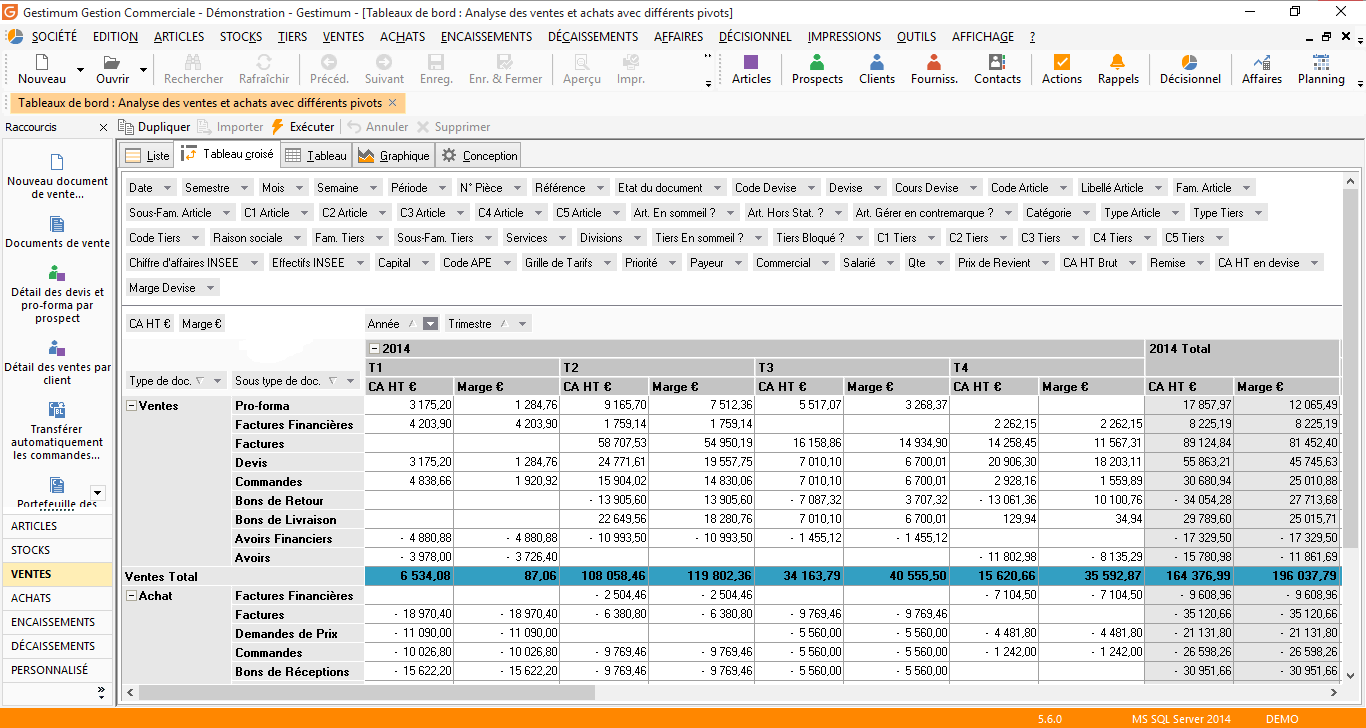Open the Marge Devise field dropdown
Screen dimensions: 1366x728
(210, 288)
